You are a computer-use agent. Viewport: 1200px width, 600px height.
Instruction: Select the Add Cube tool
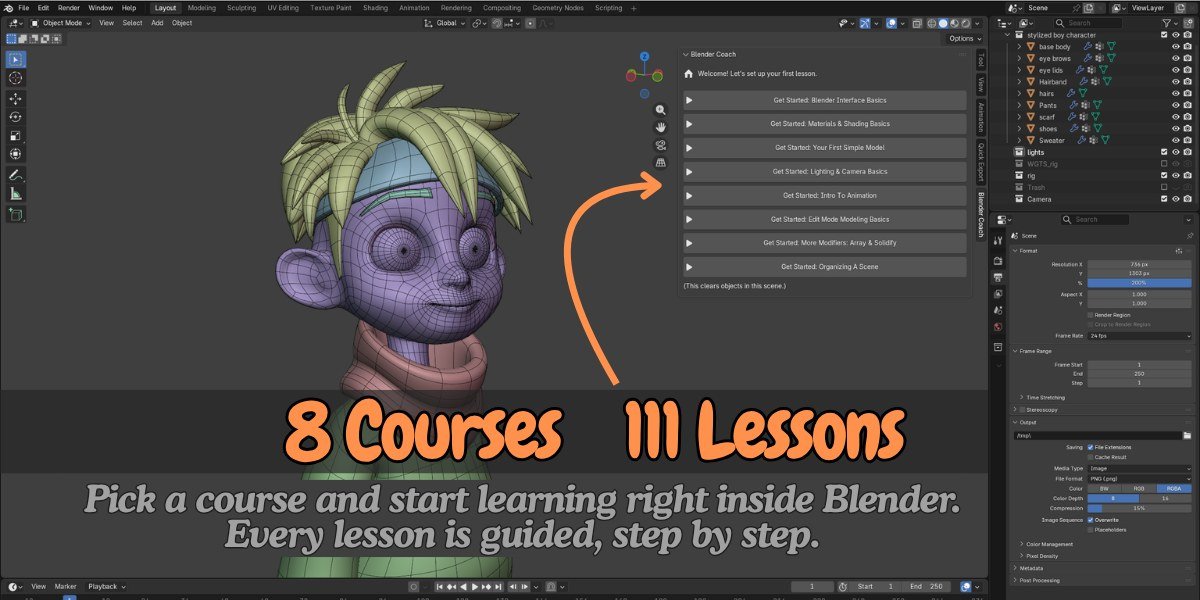(x=16, y=214)
